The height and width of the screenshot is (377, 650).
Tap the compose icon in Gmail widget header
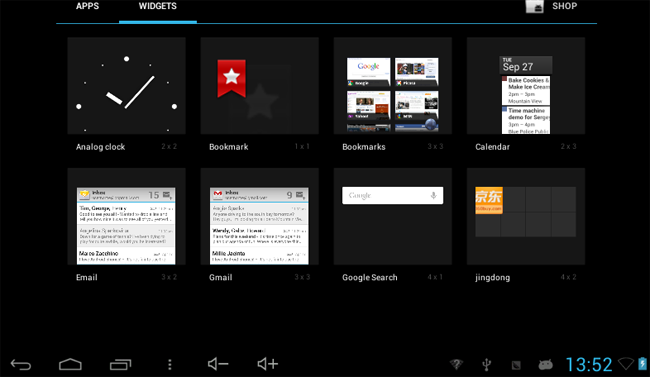(301, 195)
